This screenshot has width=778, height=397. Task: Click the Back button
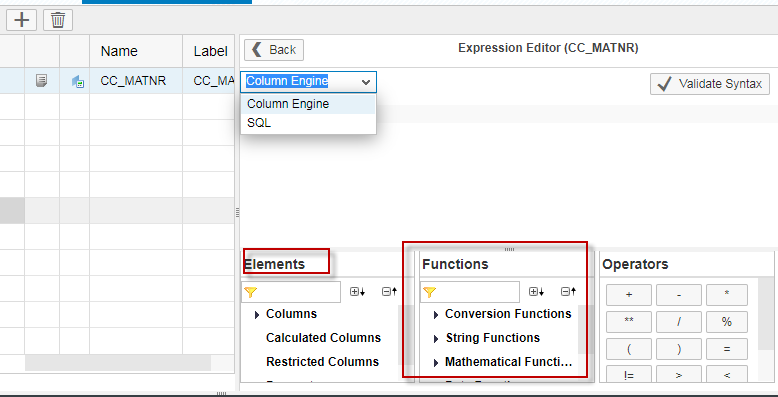(x=274, y=50)
